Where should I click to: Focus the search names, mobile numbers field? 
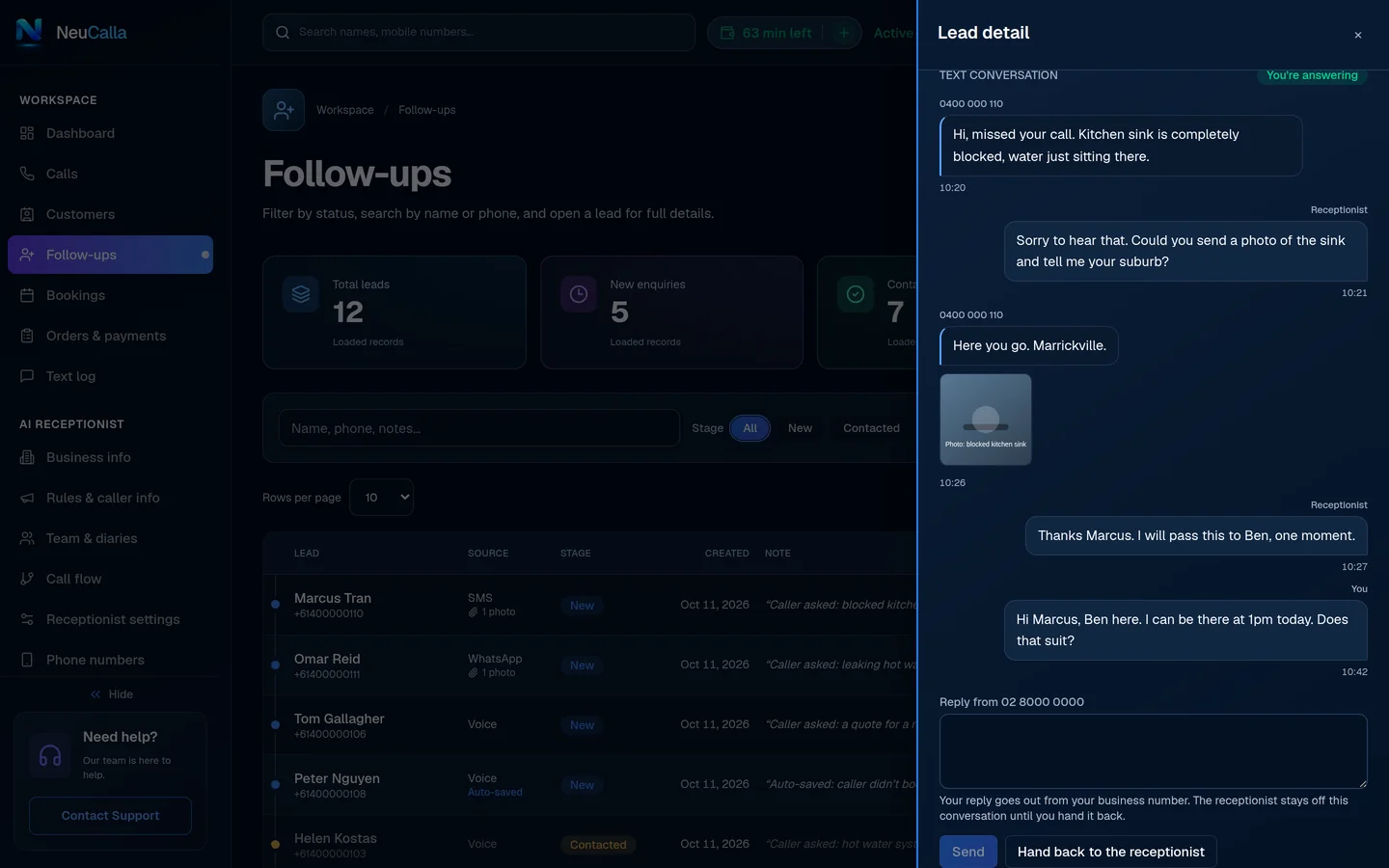point(479,33)
